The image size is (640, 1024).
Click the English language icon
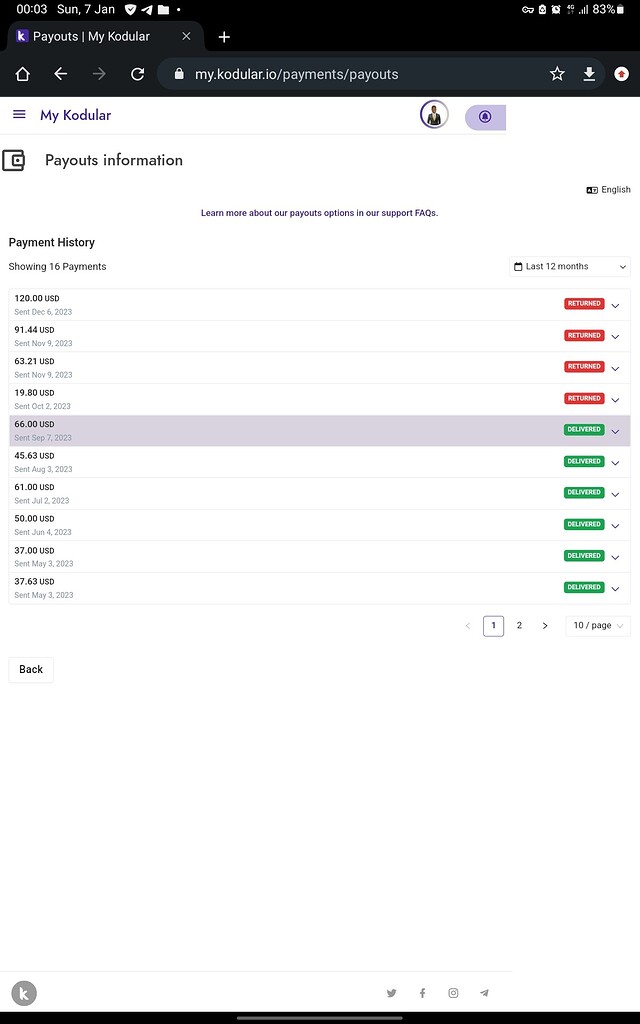(592, 189)
